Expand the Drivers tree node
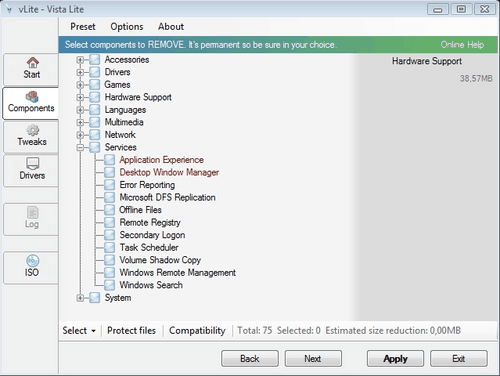Viewport: 500px width, 376px height. (80, 72)
